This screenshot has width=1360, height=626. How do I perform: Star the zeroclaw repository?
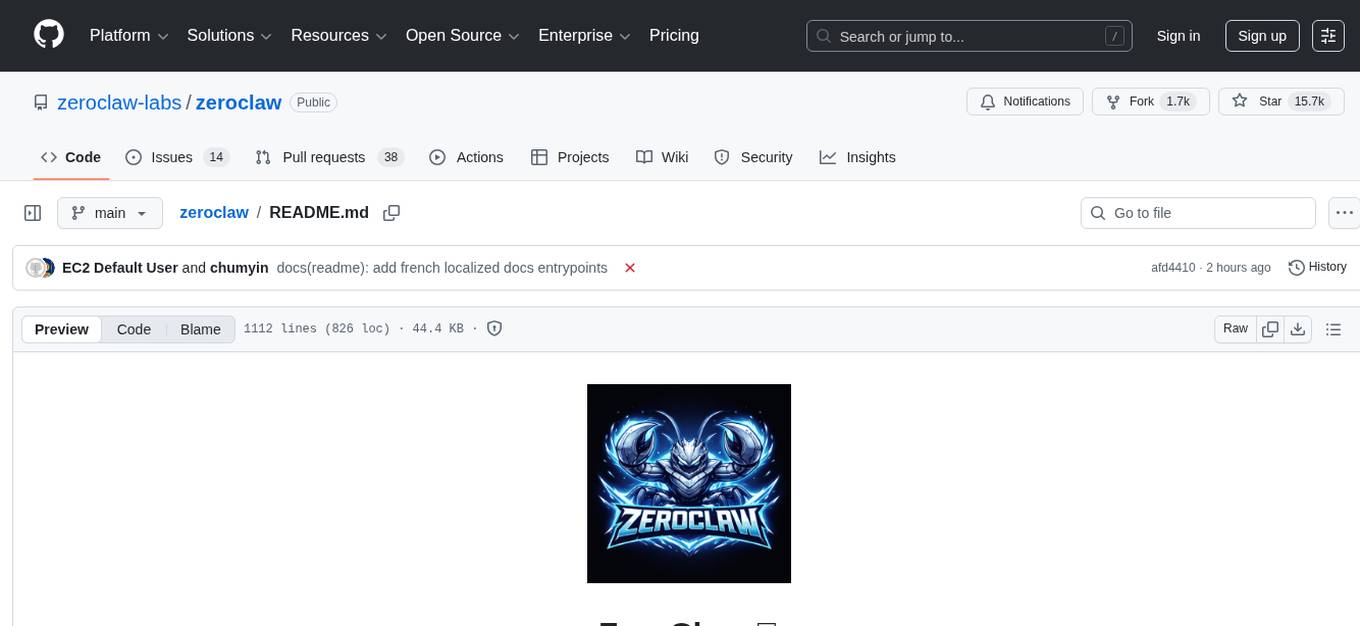tap(1270, 101)
